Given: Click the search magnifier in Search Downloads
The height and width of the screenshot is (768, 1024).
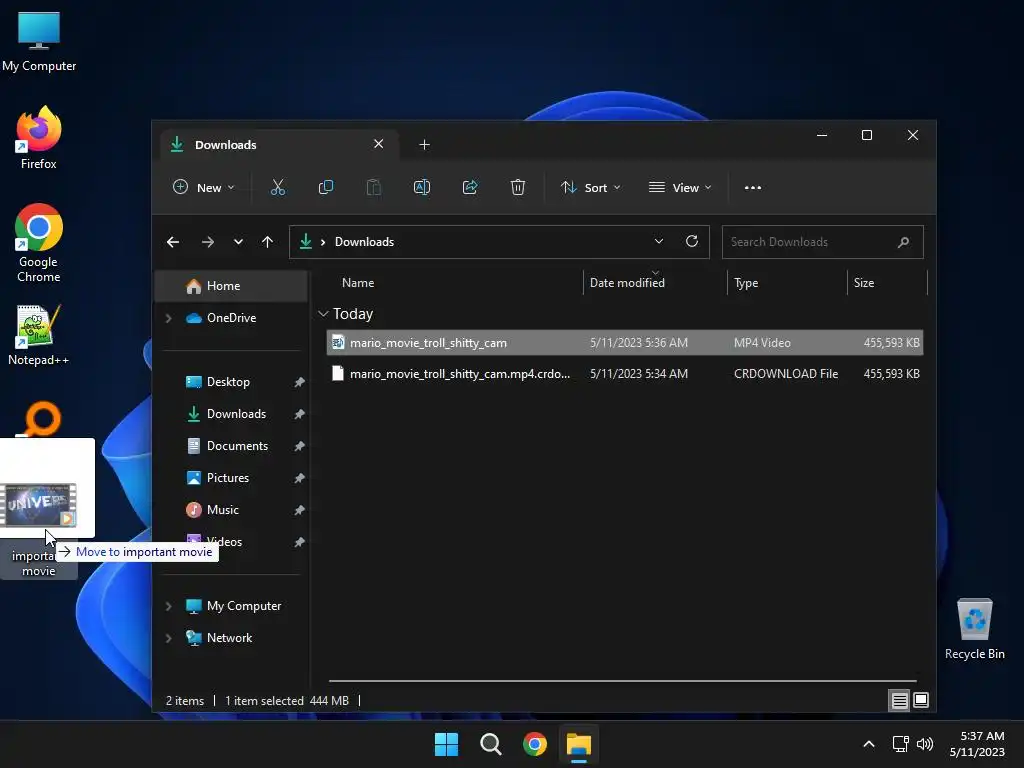Looking at the screenshot, I should tap(903, 242).
